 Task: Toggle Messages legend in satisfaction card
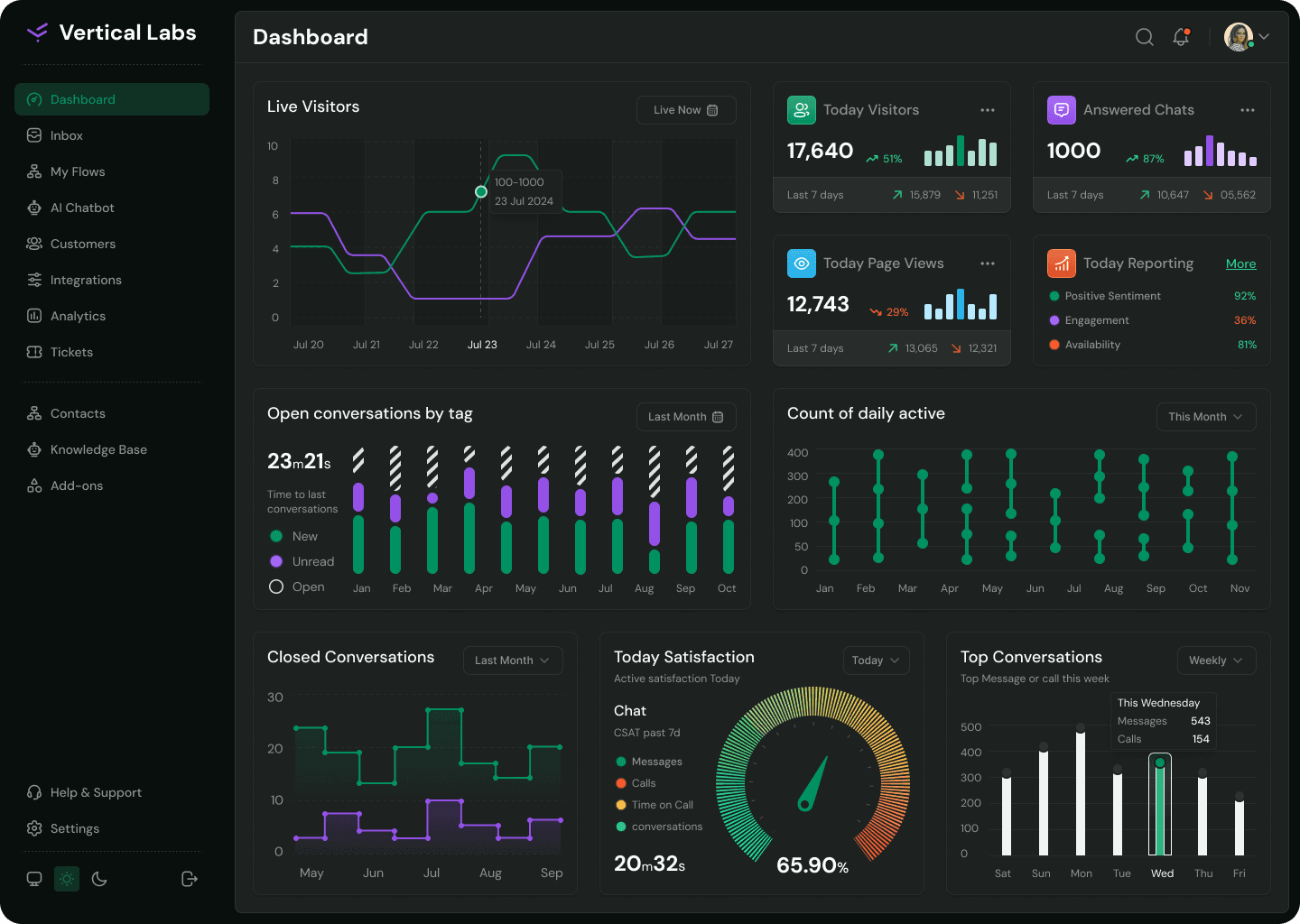(x=649, y=762)
